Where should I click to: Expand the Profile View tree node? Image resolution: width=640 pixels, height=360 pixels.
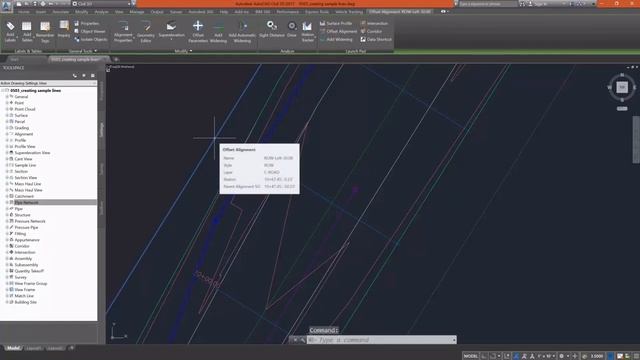point(7,146)
